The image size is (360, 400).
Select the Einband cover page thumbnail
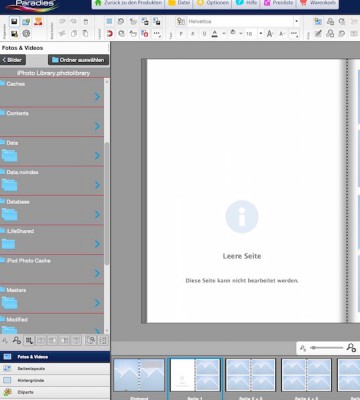point(139,375)
